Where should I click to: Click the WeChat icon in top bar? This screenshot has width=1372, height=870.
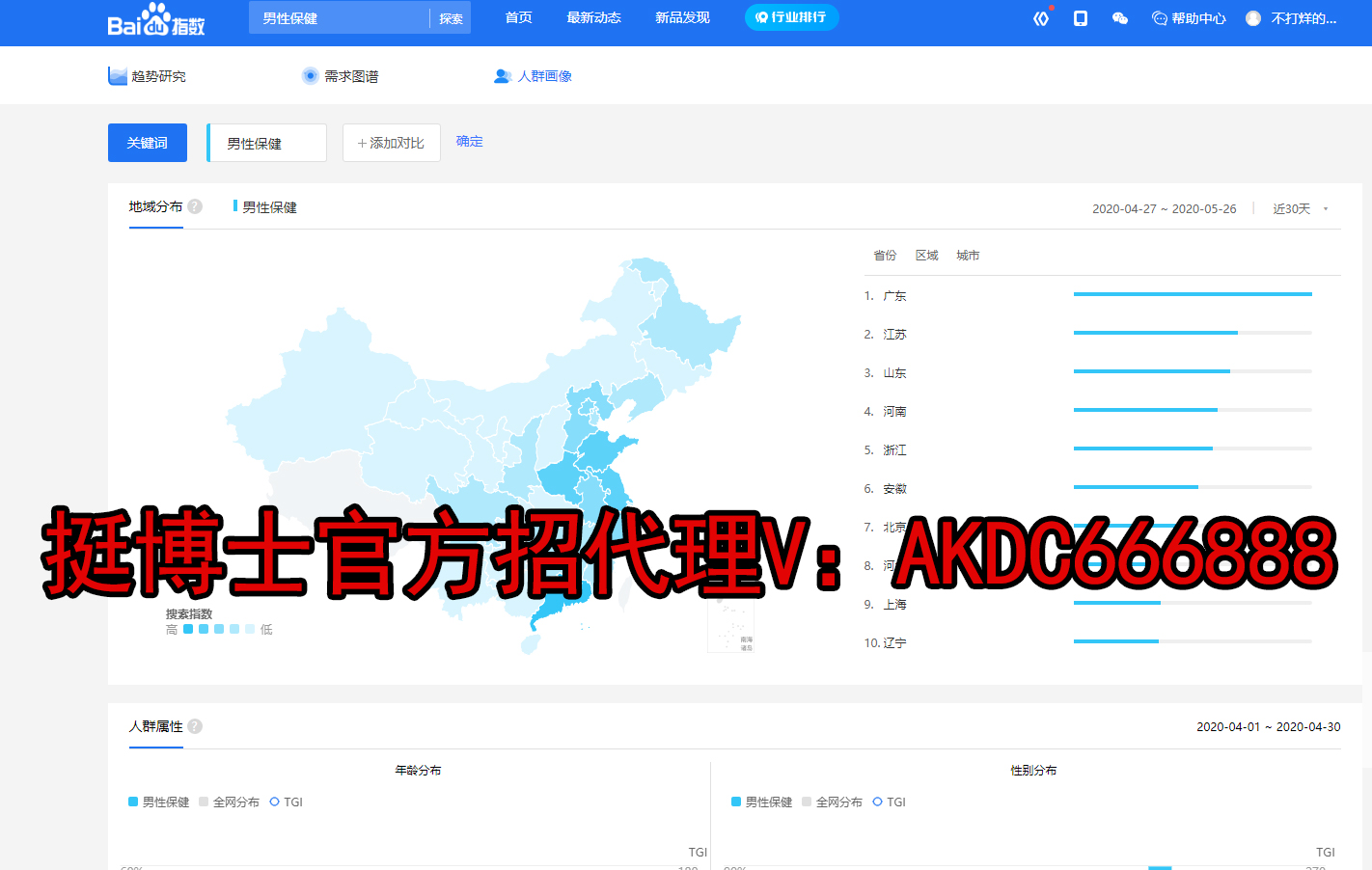pyautogui.click(x=1120, y=18)
